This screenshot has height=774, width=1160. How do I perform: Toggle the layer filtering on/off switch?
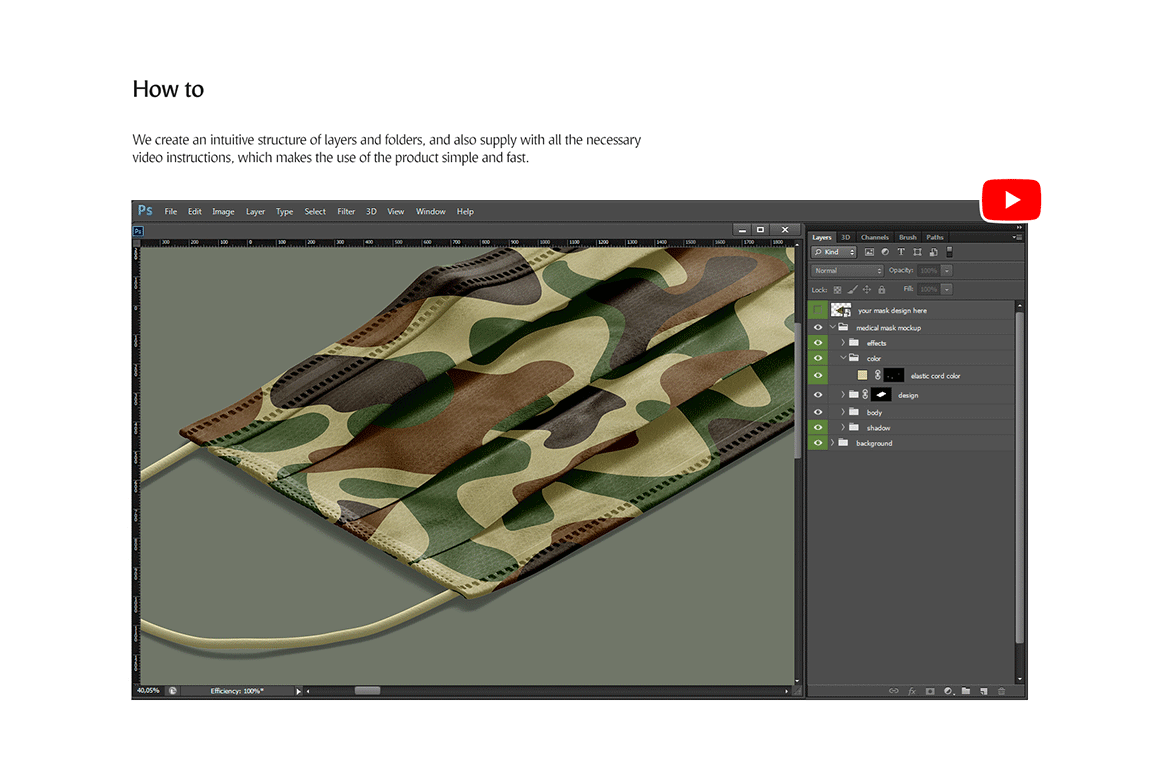950,252
